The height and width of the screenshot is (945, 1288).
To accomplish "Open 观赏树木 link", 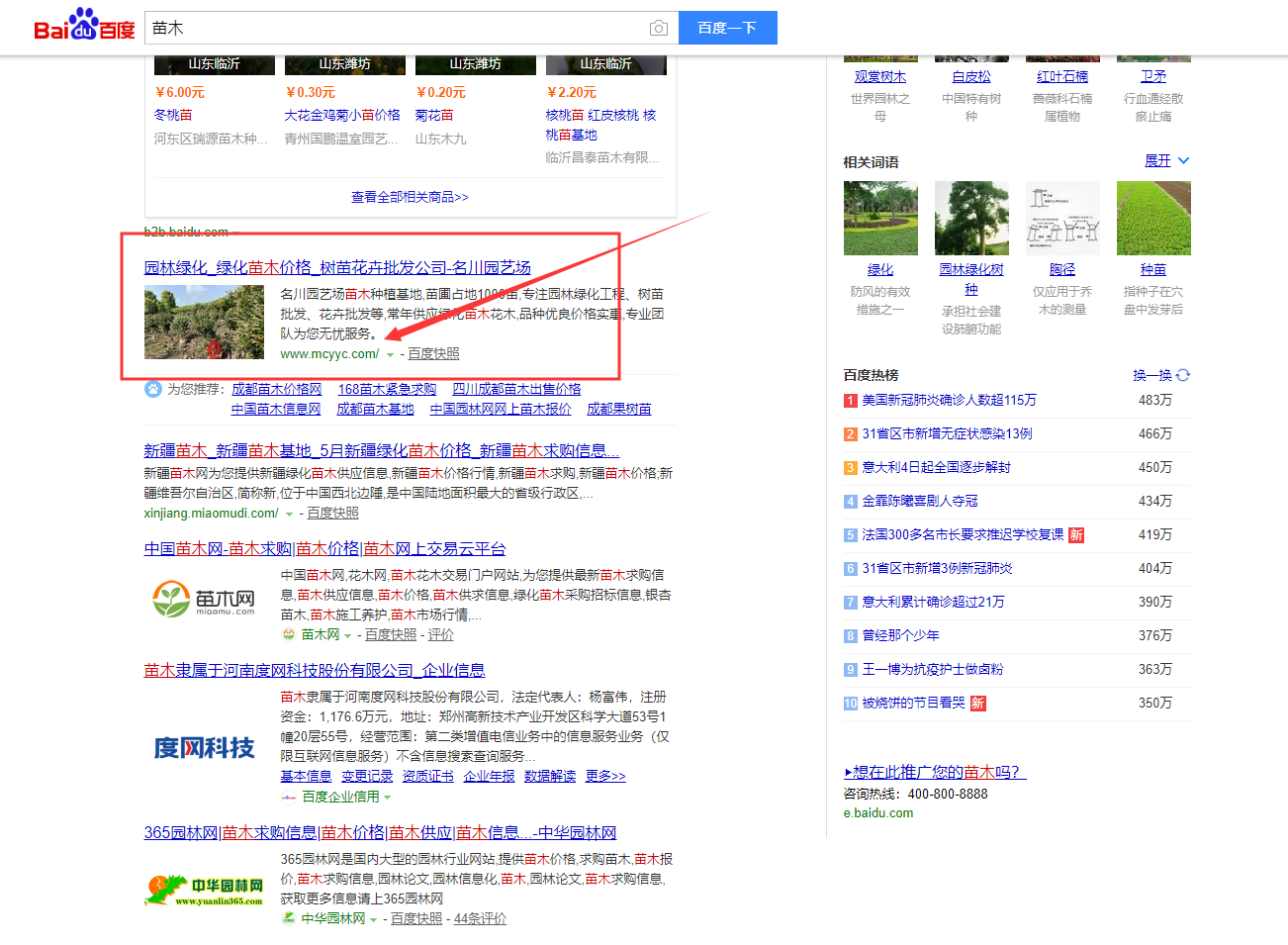I will [880, 76].
